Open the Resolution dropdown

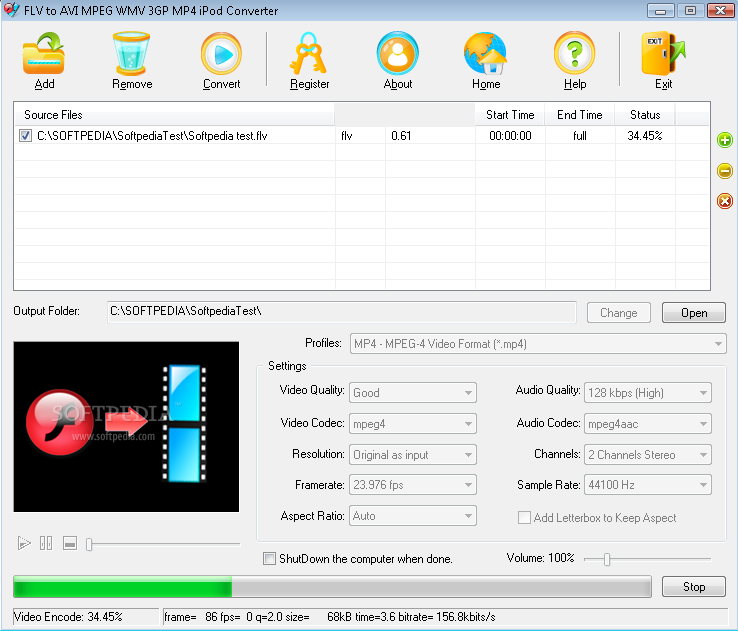click(x=413, y=455)
